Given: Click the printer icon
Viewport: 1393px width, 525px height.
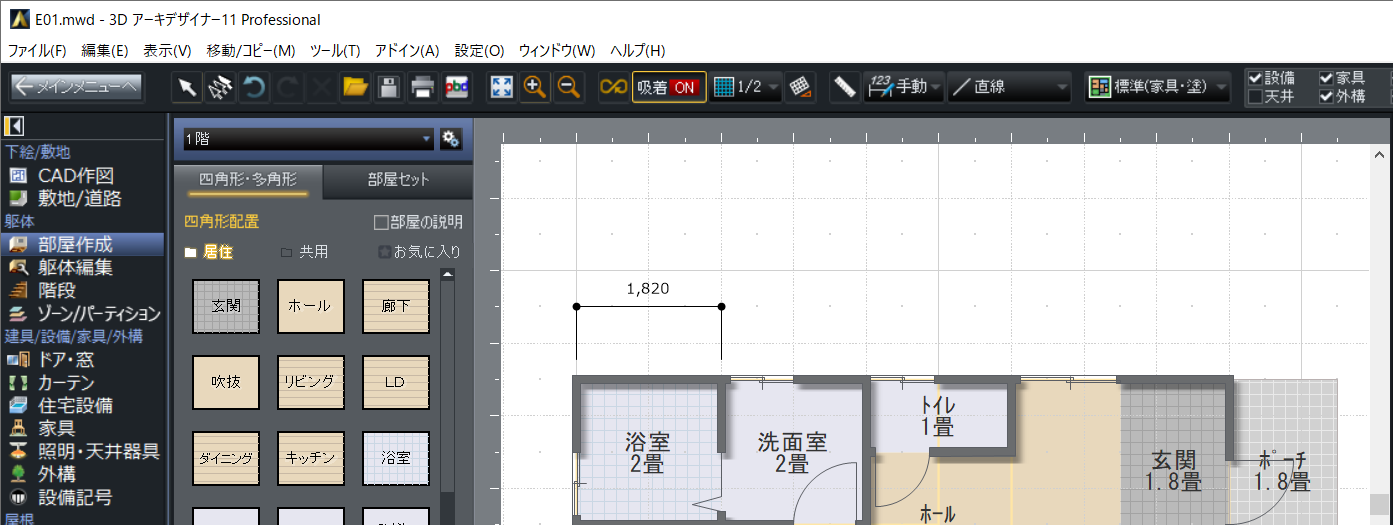Looking at the screenshot, I should click(423, 87).
